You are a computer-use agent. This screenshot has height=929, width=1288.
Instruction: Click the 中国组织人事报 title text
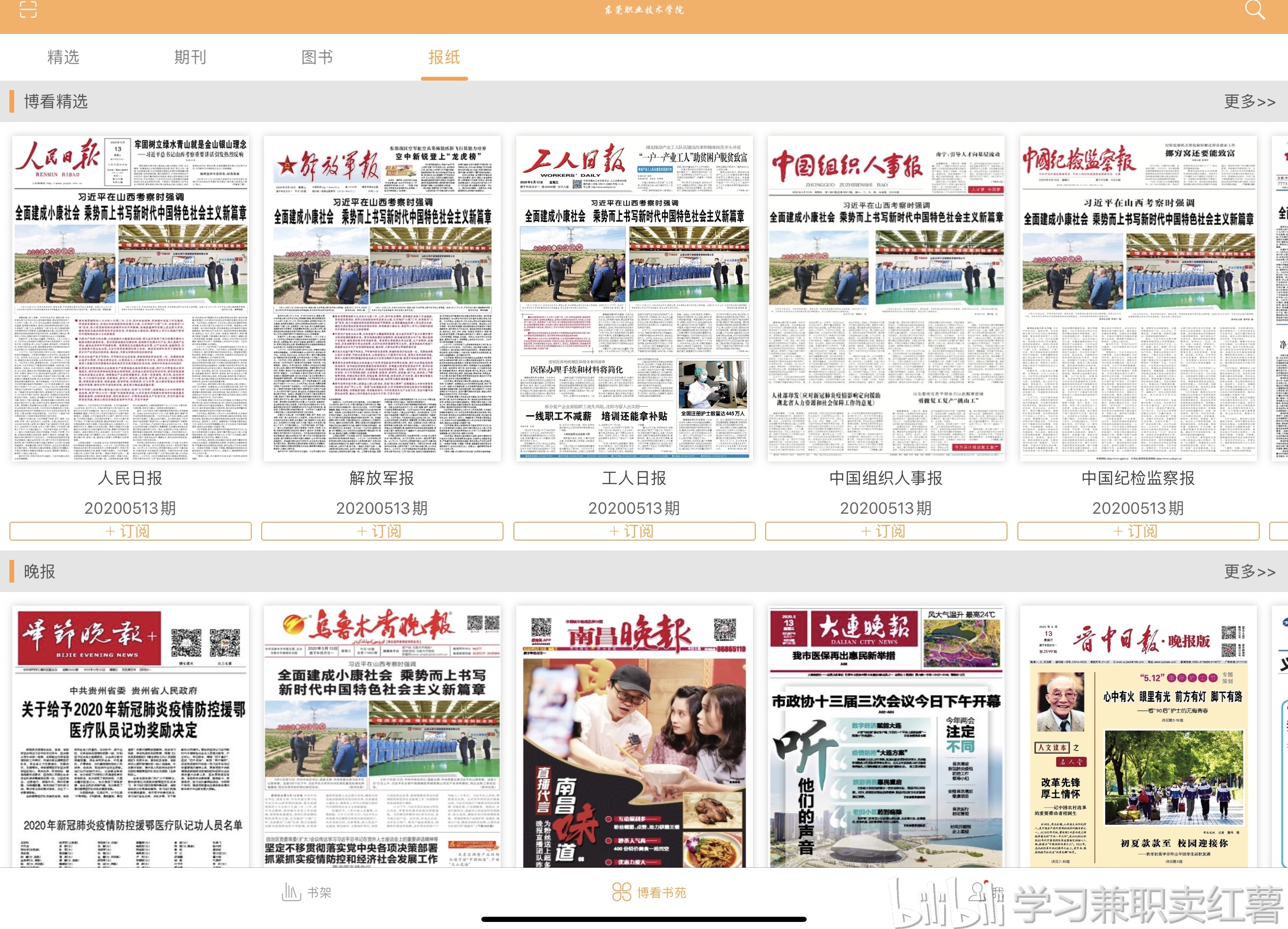coord(886,478)
